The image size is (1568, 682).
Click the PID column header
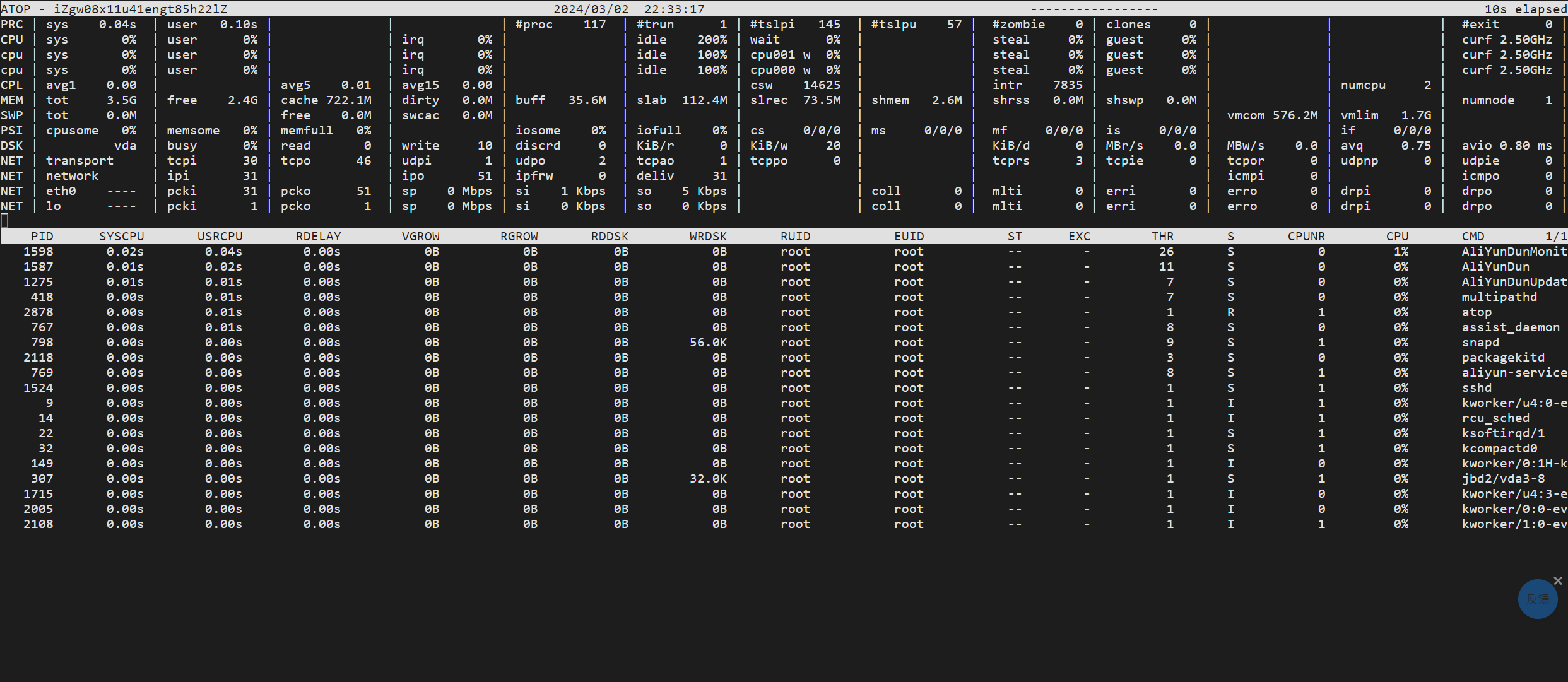tap(42, 236)
